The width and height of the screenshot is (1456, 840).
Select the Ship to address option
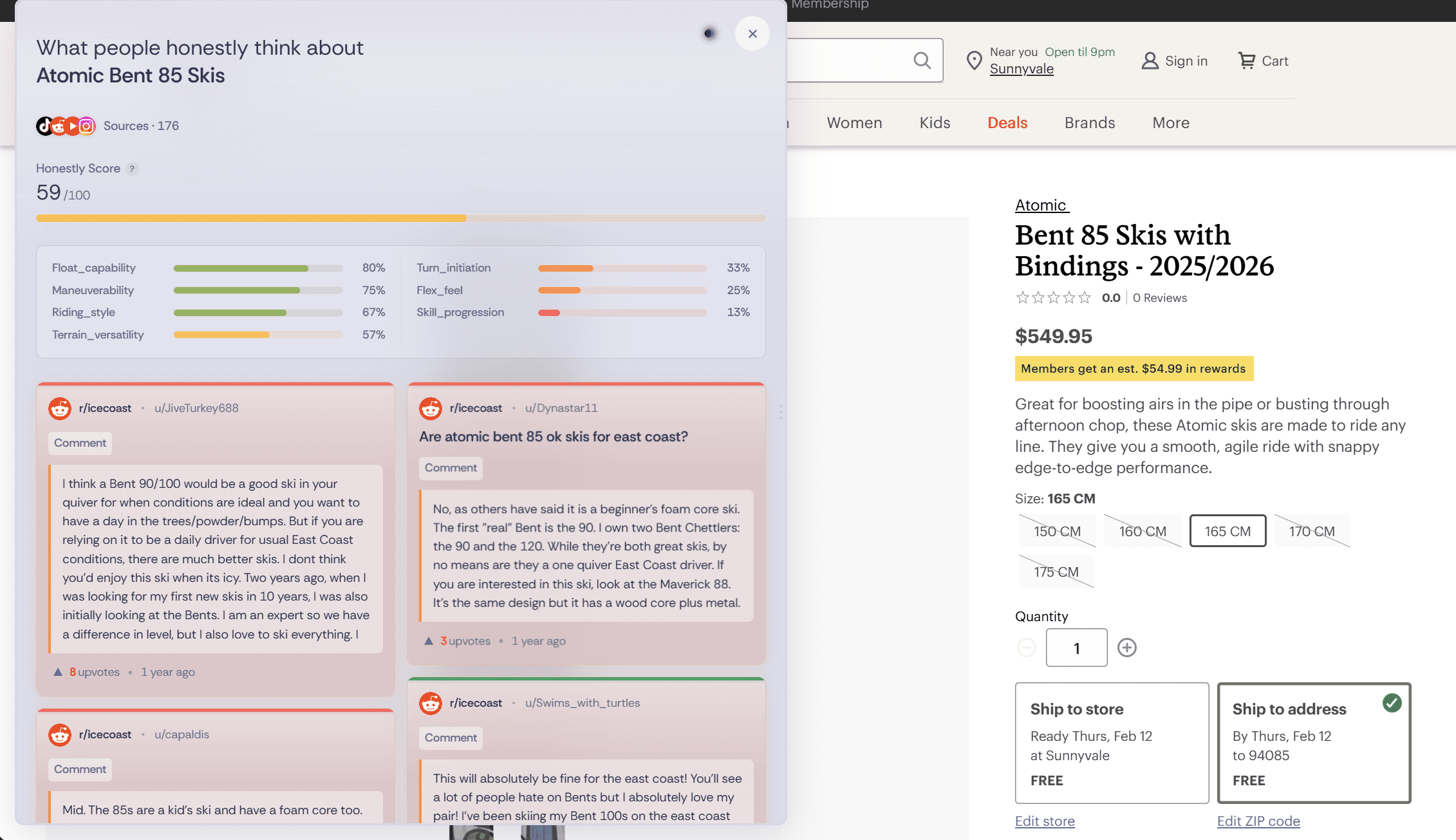(x=1313, y=743)
